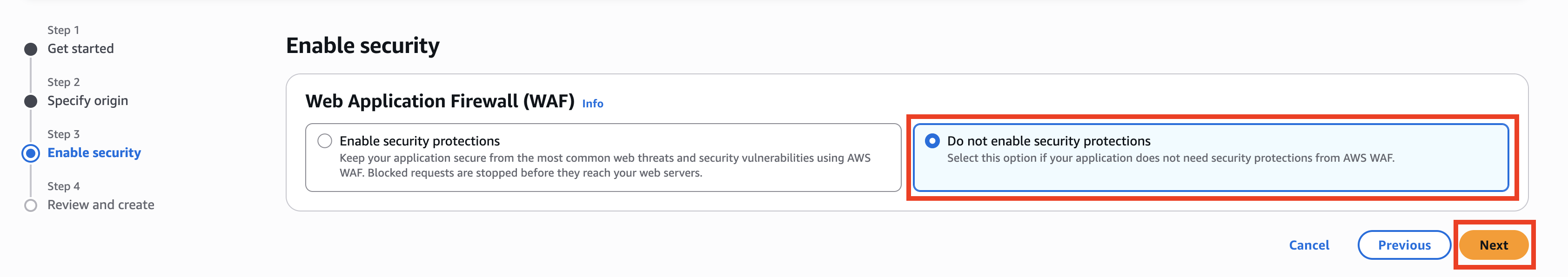Image resolution: width=1568 pixels, height=277 pixels.
Task: Navigate to the Review and create step
Action: 101,205
